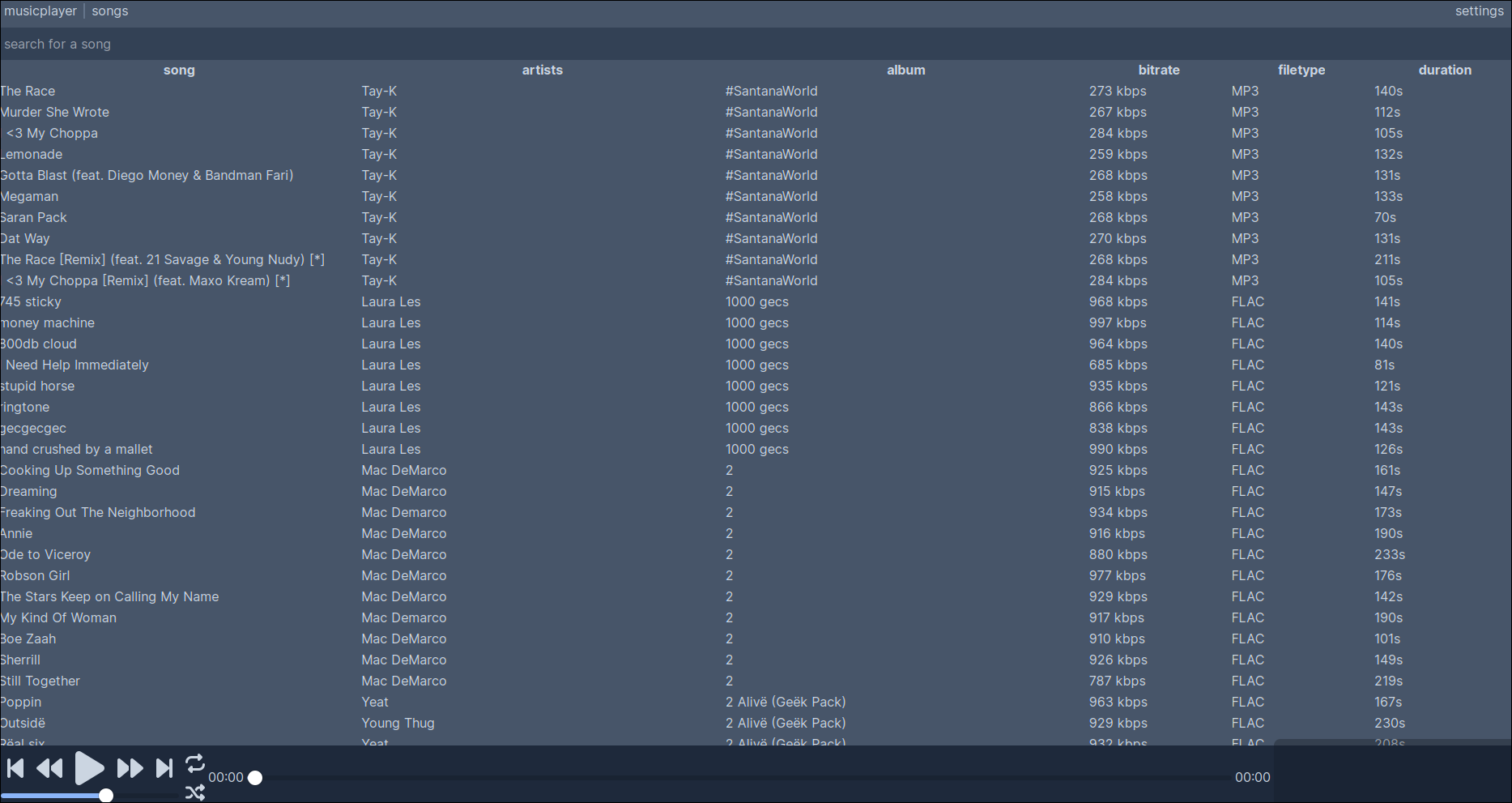Skip to the previous track
The image size is (1512, 803).
(x=15, y=768)
